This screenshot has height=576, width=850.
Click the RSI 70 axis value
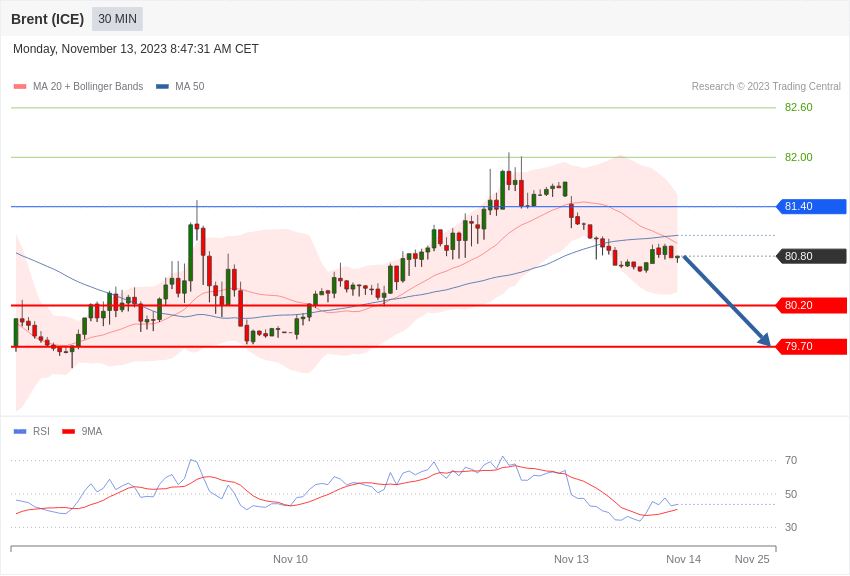click(x=791, y=461)
